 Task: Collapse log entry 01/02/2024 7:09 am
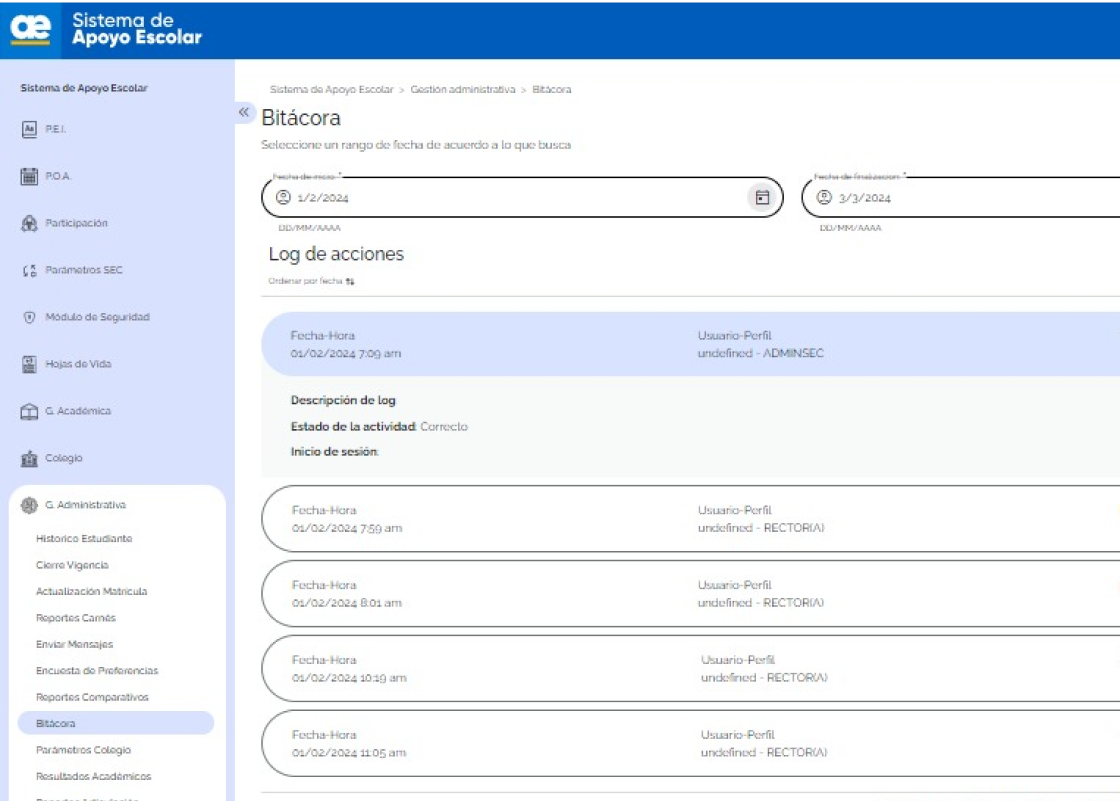tap(691, 344)
